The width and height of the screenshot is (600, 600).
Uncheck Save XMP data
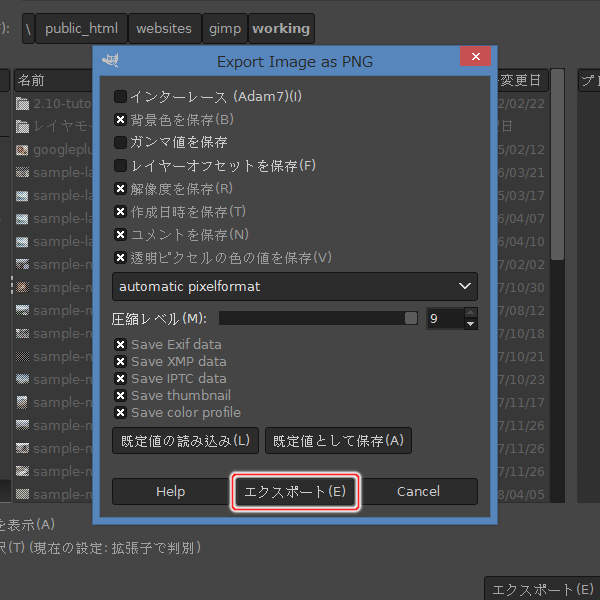120,362
